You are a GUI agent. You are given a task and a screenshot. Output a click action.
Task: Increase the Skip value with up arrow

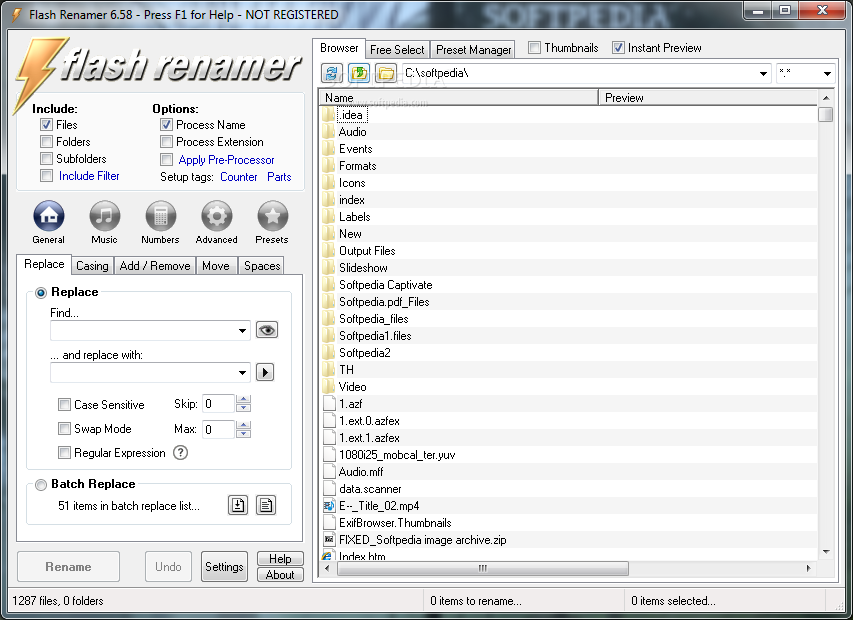click(x=244, y=399)
